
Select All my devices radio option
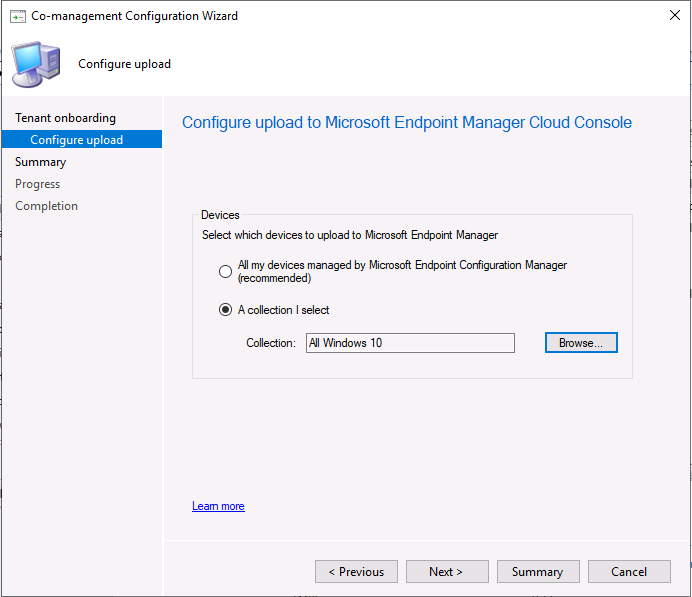(x=225, y=271)
